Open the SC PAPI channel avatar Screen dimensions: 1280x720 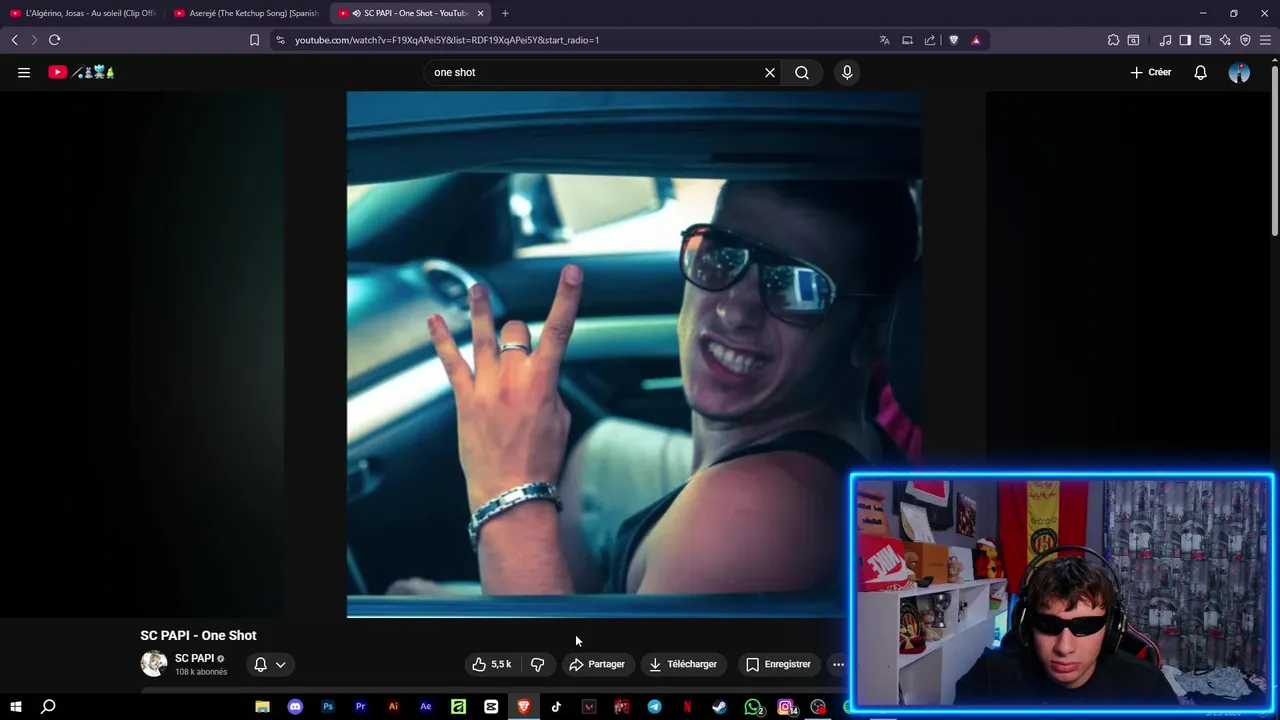[x=154, y=664]
